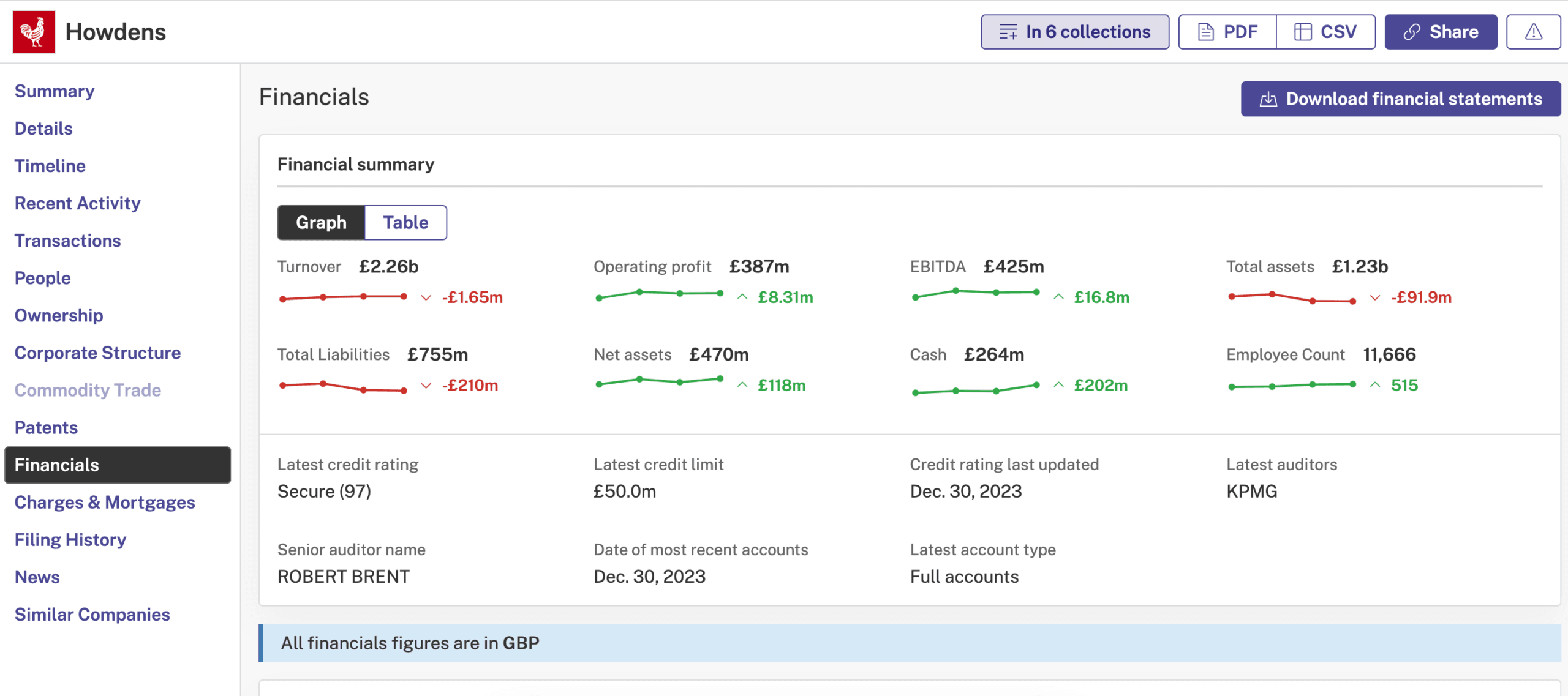Go to the Ownership section
Viewport: 1568px width, 696px height.
point(59,315)
